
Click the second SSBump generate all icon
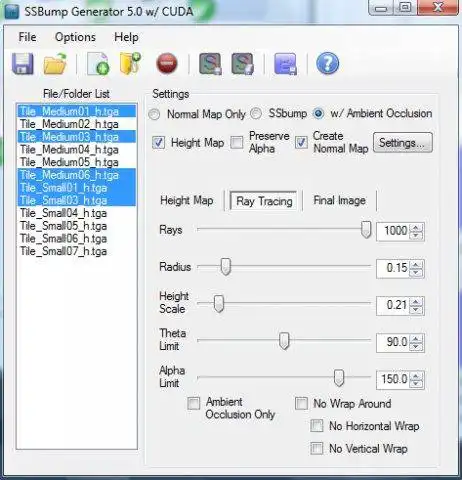(x=242, y=63)
